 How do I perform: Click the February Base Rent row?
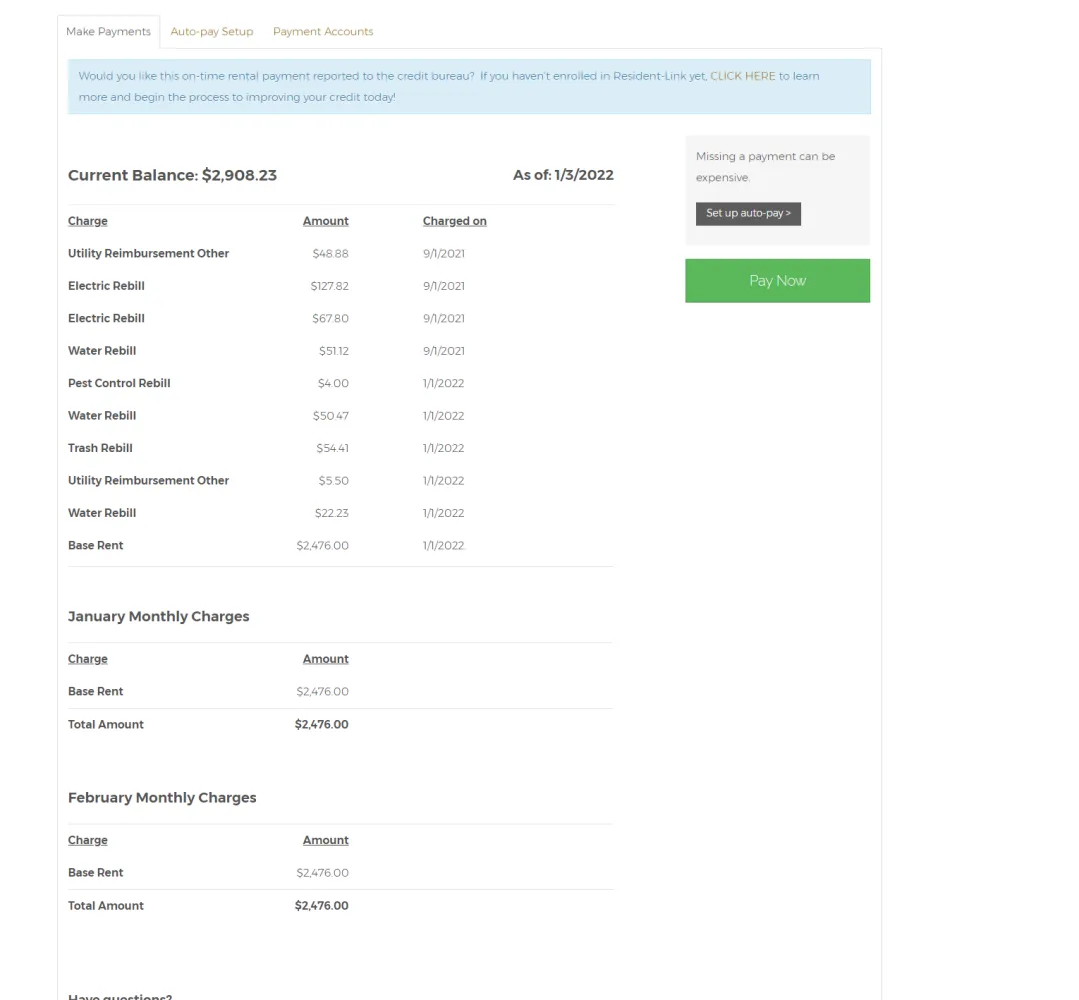tap(341, 873)
